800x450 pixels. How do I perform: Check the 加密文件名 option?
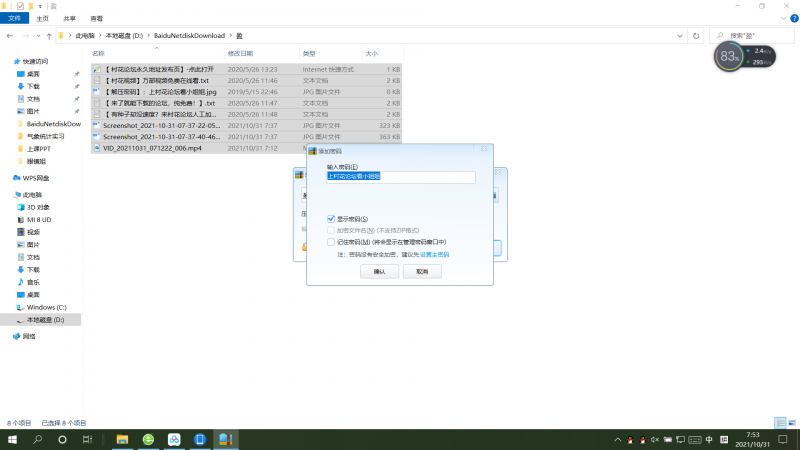[x=331, y=230]
